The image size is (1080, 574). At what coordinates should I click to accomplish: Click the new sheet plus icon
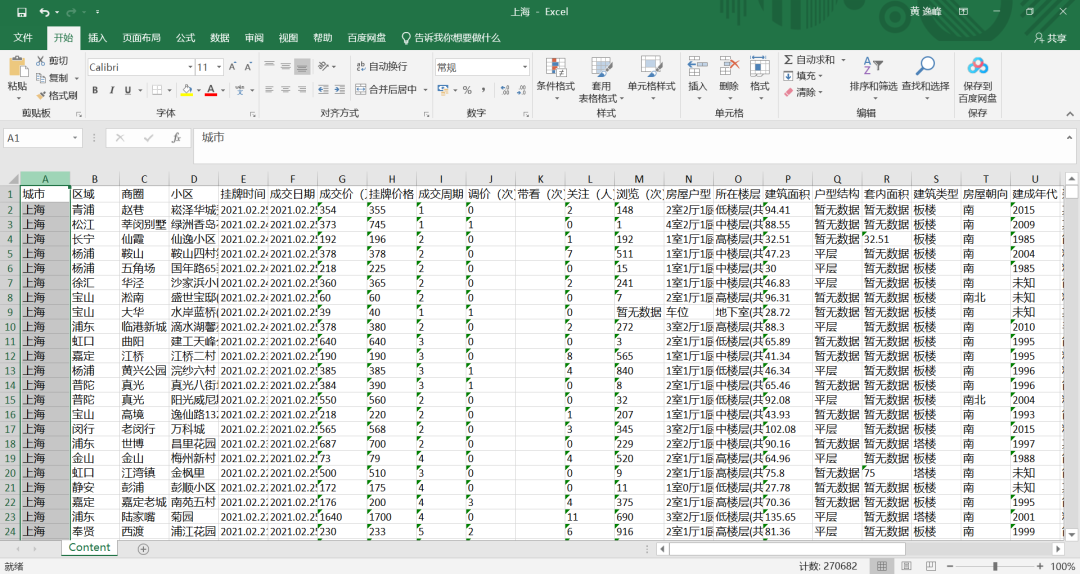[143, 549]
